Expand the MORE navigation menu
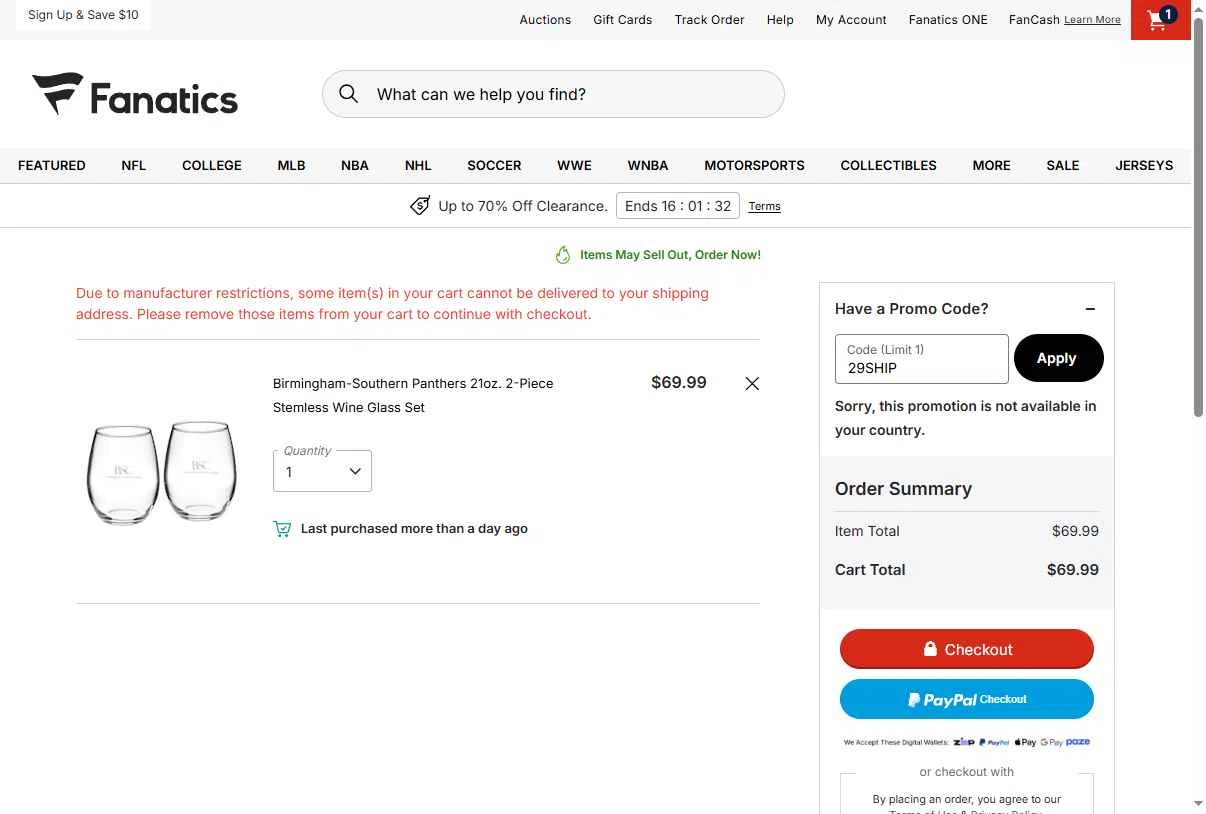The height and width of the screenshot is (814, 1206). [991, 166]
